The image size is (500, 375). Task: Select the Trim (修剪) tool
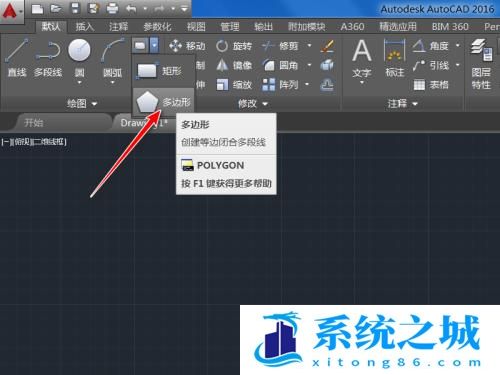click(x=280, y=46)
